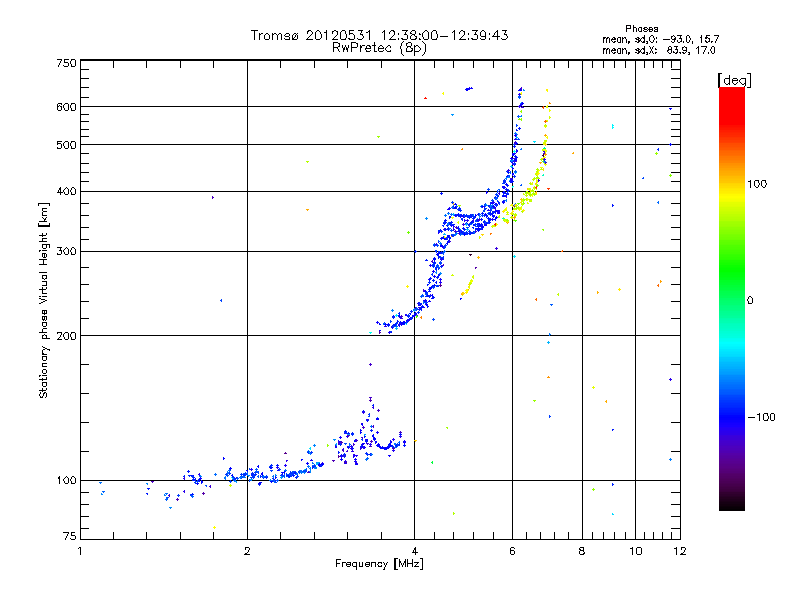Click the yellow X-mode trace near 400 km
The width and height of the screenshot is (800, 600).
pyautogui.click(x=531, y=193)
